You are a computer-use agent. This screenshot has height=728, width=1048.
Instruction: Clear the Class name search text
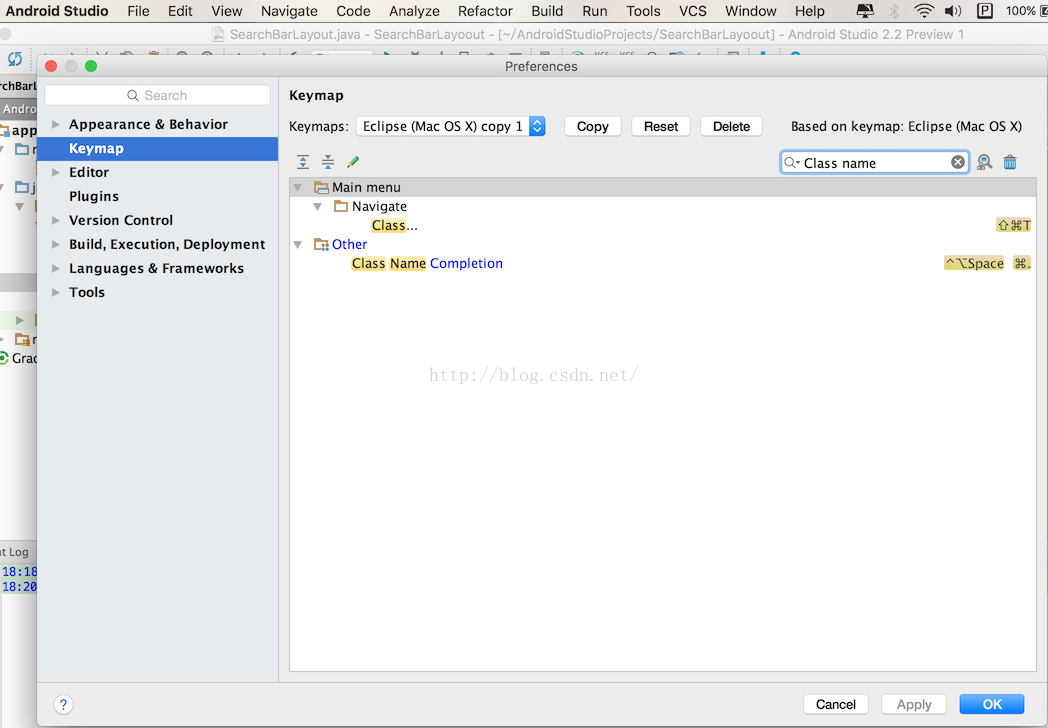pyautogui.click(x=958, y=162)
